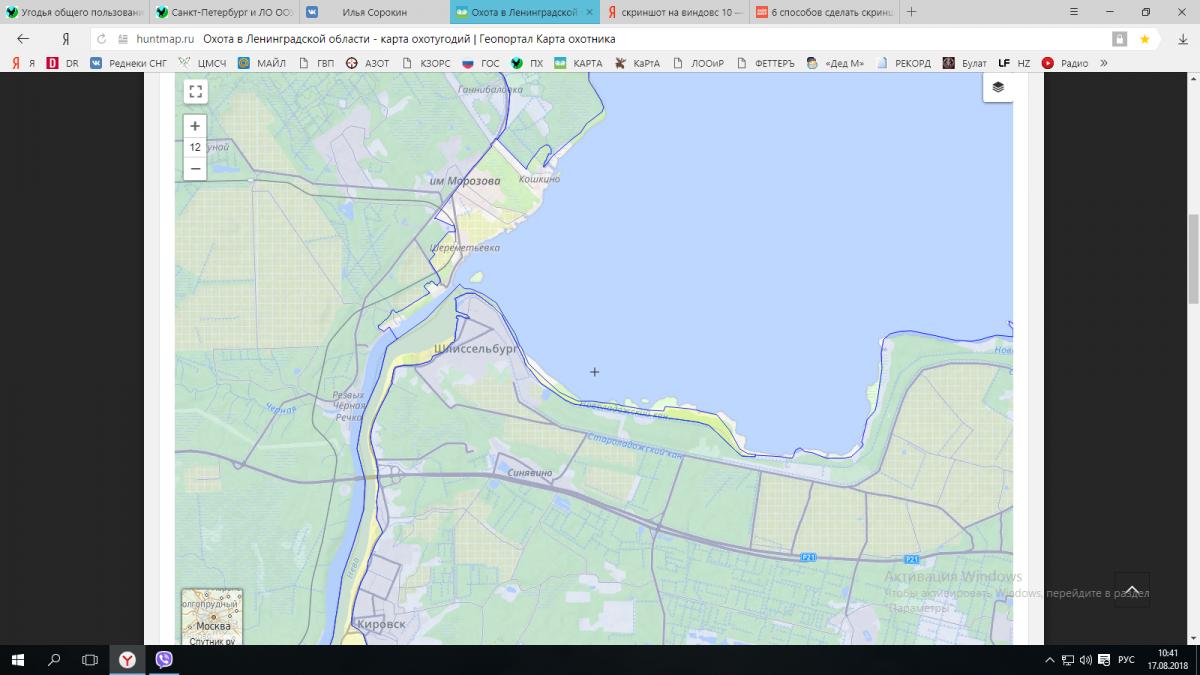Toggle fullscreen map view

coord(195,92)
